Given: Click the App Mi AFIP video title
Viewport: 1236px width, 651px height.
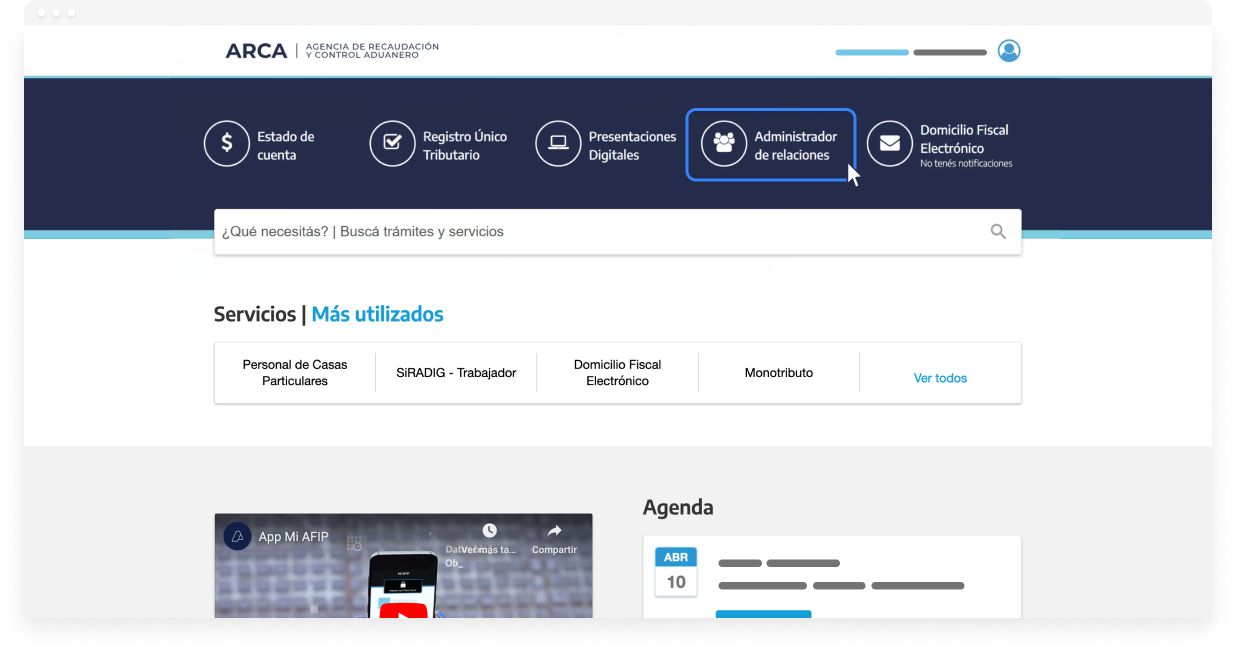Looking at the screenshot, I should tap(293, 537).
